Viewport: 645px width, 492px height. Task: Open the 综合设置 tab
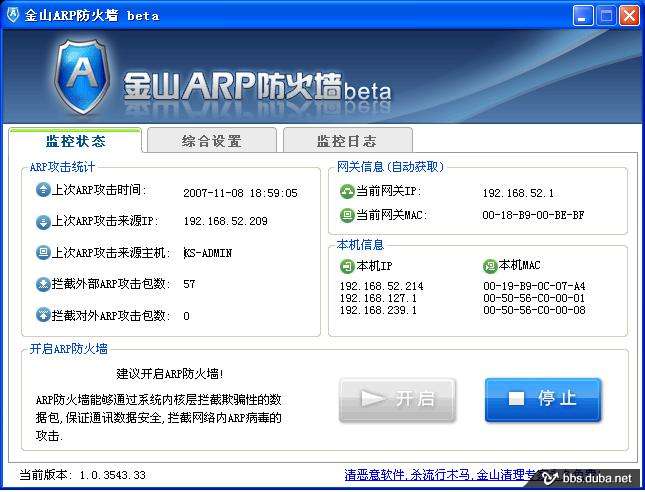tap(212, 140)
